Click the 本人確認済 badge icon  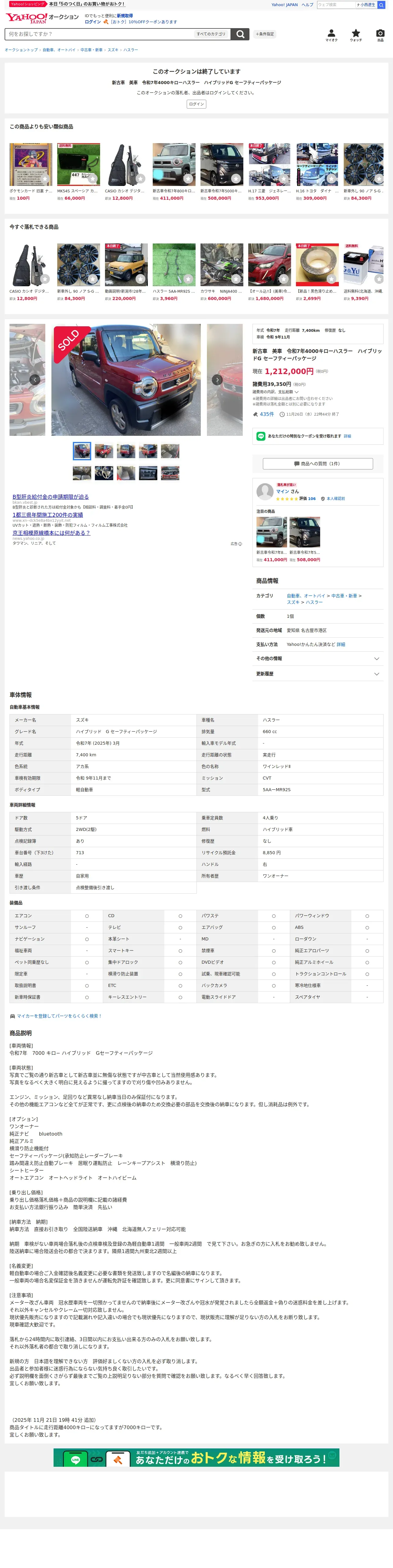pos(322,499)
